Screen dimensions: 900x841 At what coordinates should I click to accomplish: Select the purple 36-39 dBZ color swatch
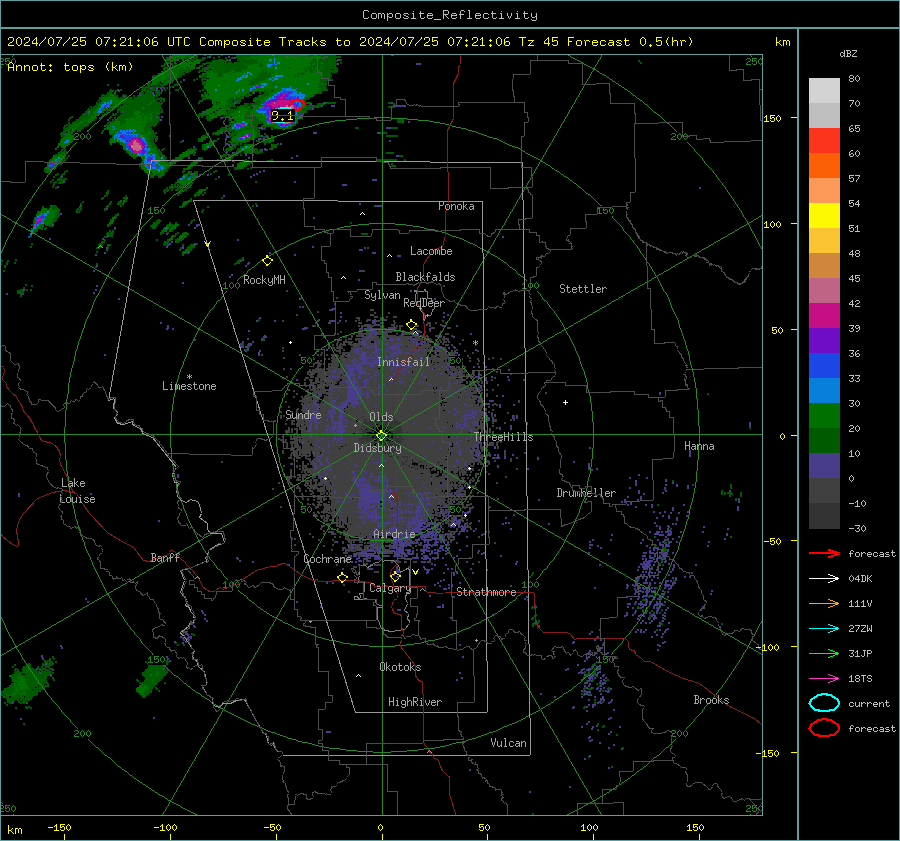click(824, 341)
